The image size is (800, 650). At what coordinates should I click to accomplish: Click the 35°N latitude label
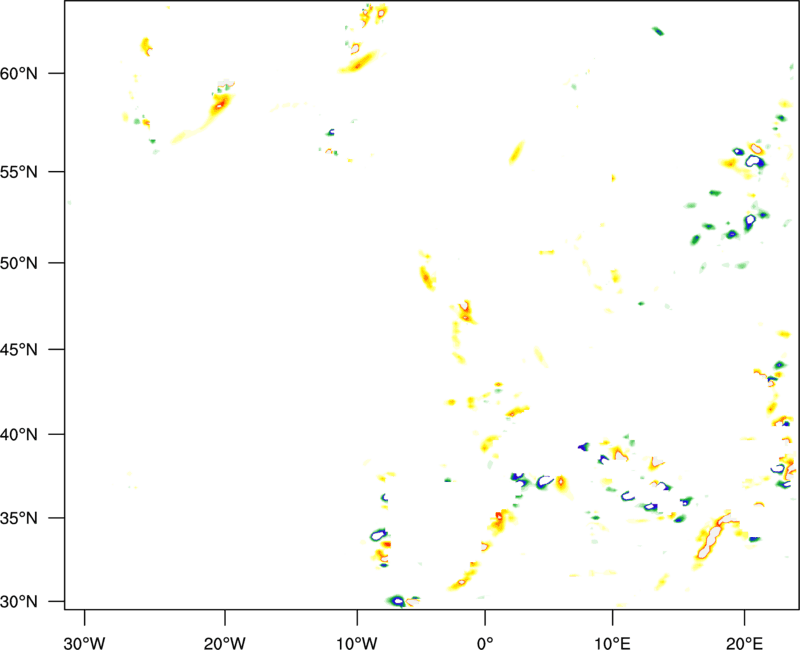point(19,518)
